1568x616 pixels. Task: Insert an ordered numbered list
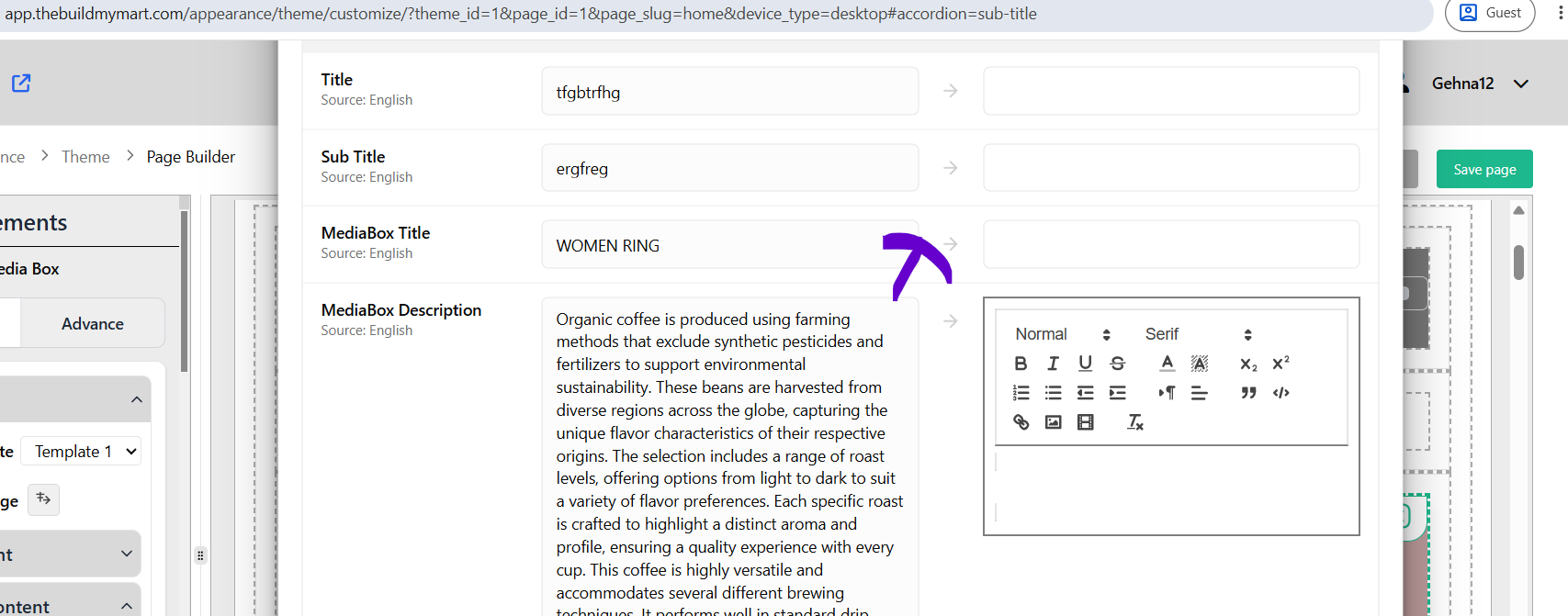(1021, 393)
